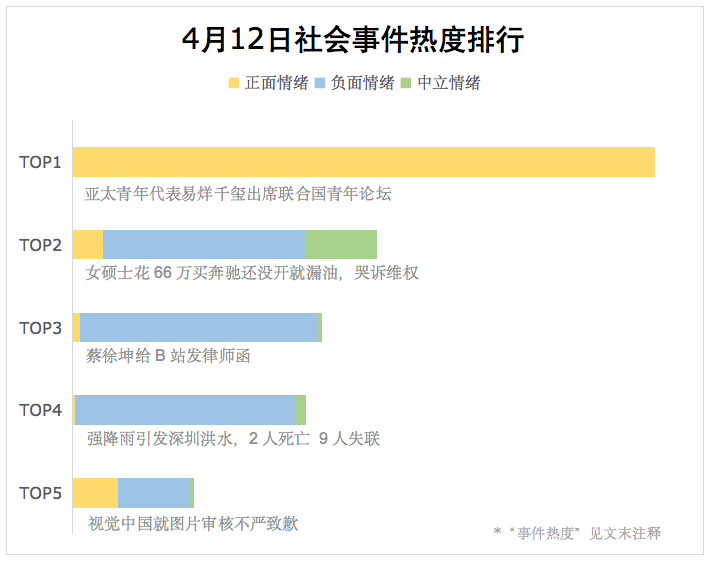The image size is (711, 562).
Task: Click the TOP3 blue bar segment
Action: [200, 327]
